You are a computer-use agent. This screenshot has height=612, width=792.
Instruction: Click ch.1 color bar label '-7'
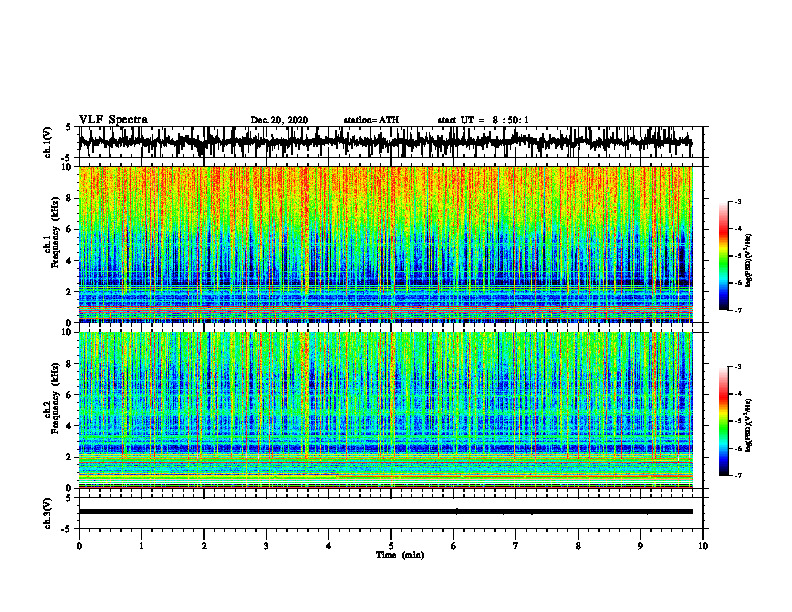tap(738, 310)
